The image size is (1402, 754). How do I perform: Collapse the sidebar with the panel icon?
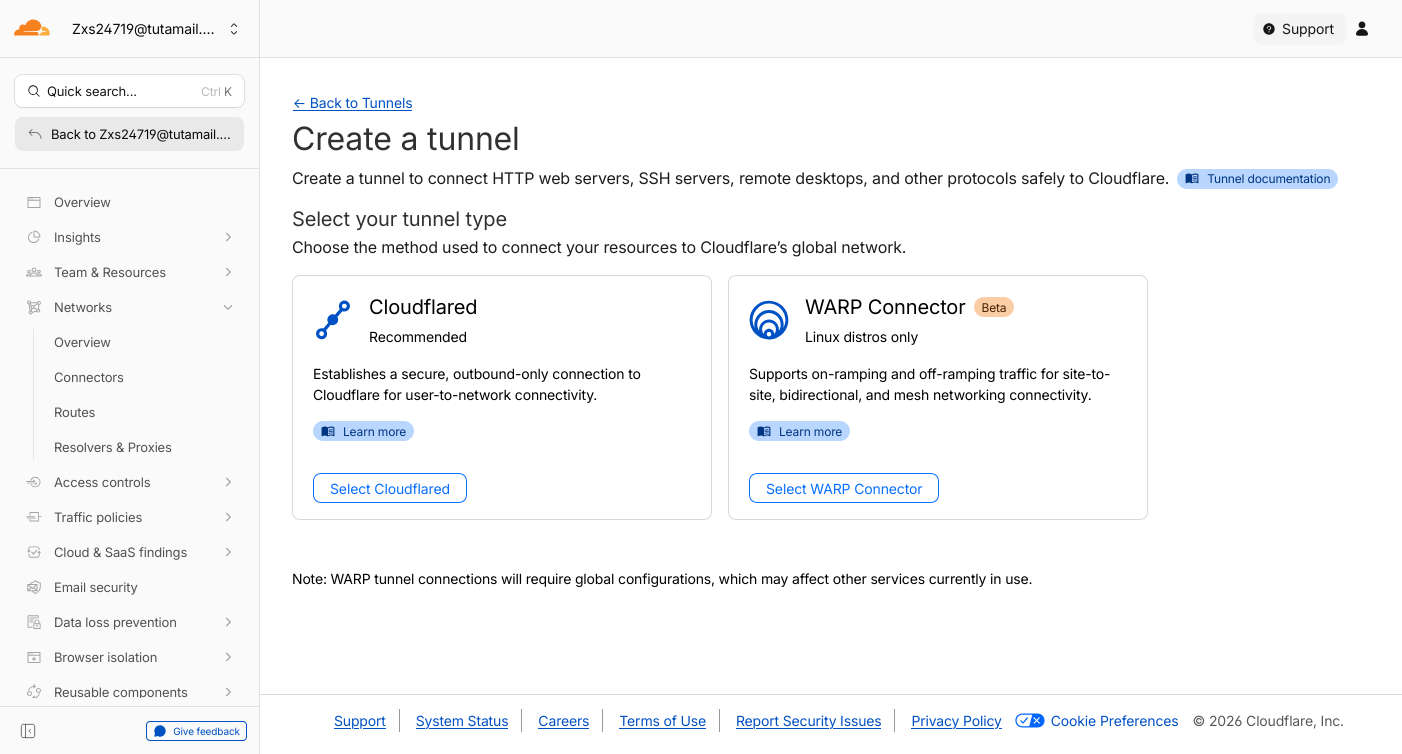pos(28,731)
